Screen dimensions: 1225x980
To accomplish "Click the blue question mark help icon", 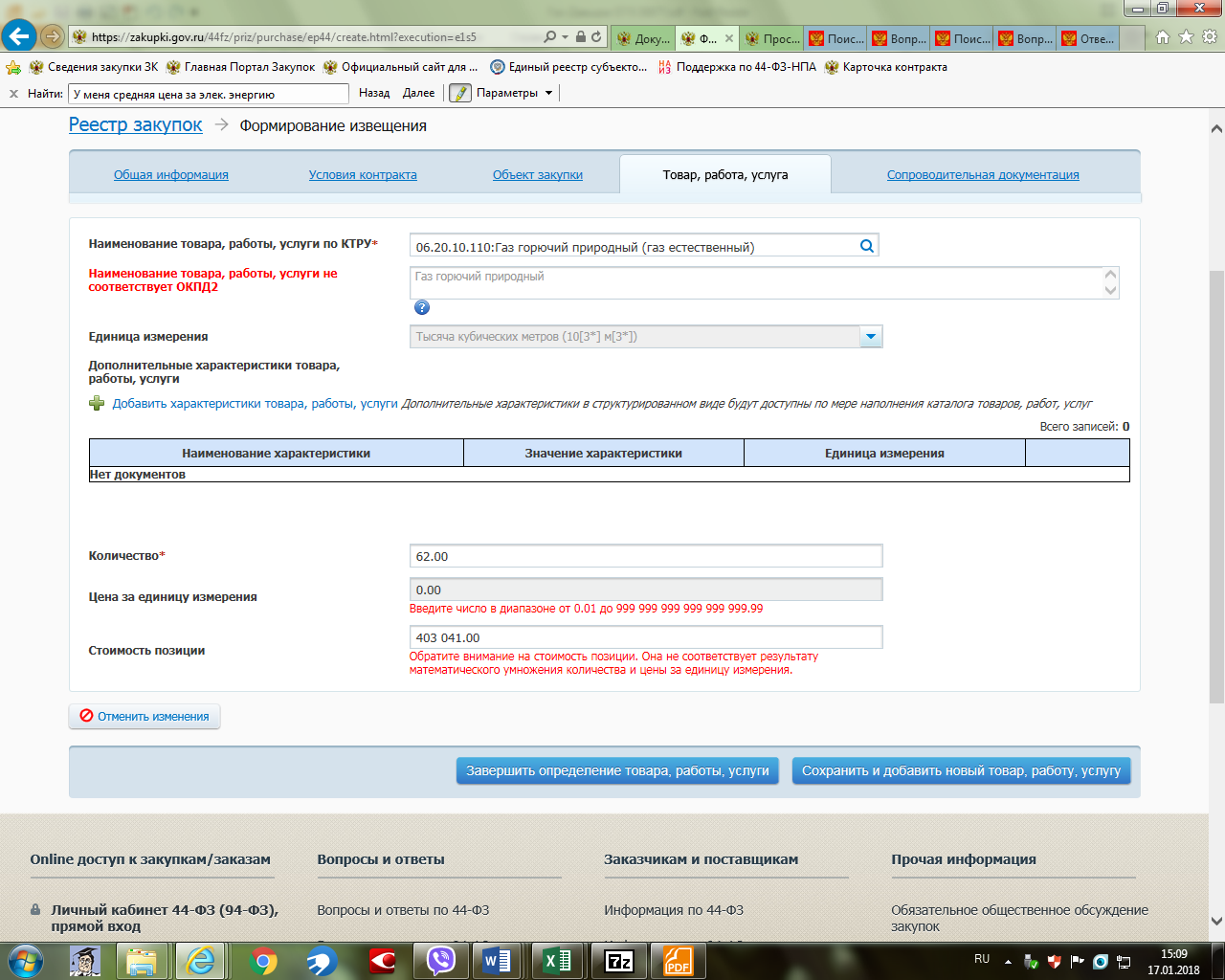I will pos(422,307).
